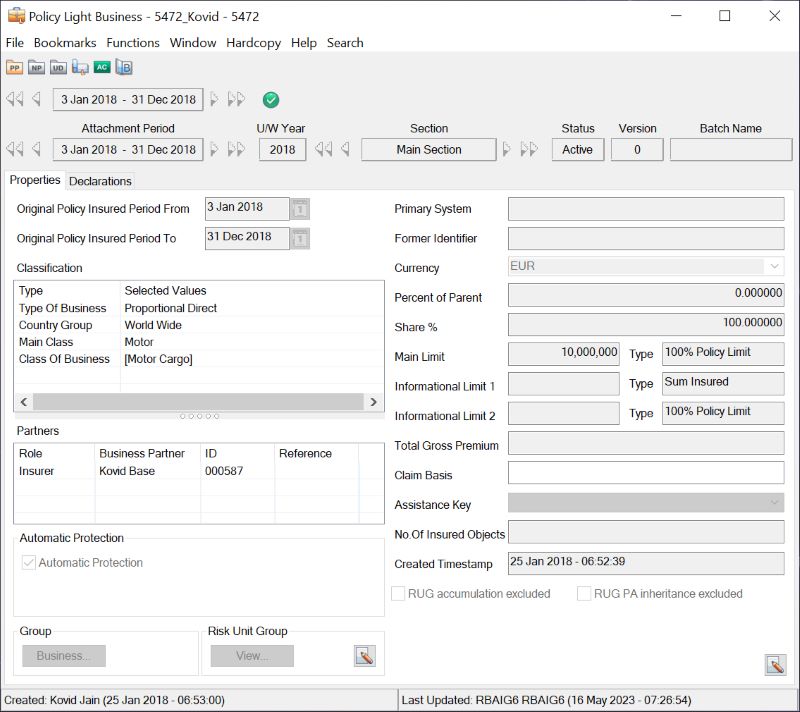Click the PP folder toolbar icon
This screenshot has height=712, width=800.
click(x=15, y=68)
